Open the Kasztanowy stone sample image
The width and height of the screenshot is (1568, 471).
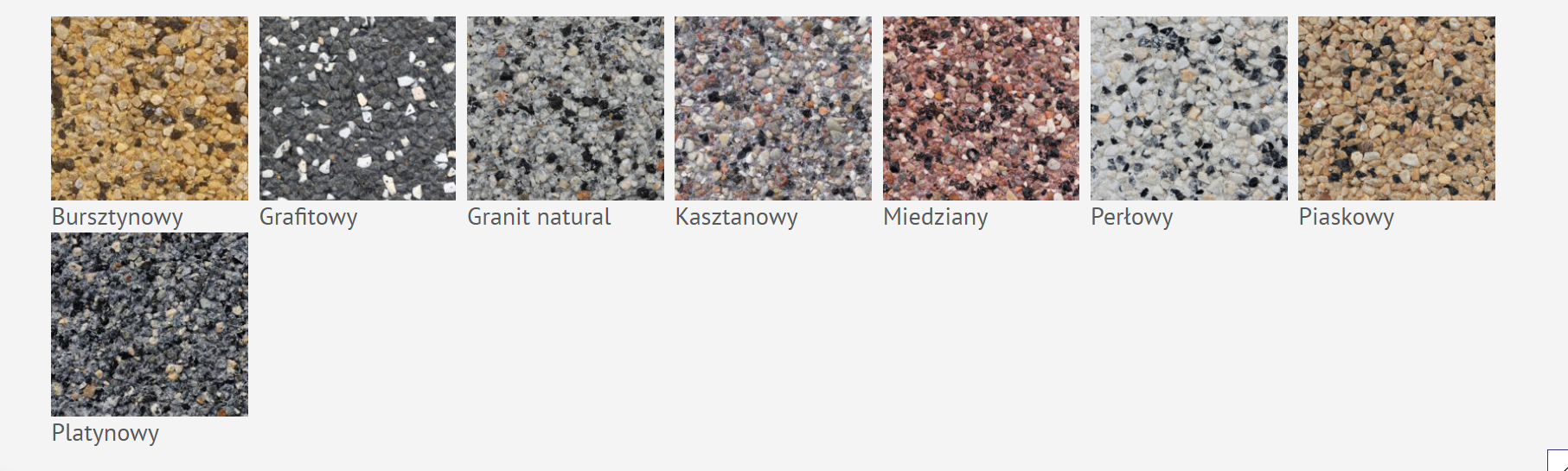coord(773,109)
